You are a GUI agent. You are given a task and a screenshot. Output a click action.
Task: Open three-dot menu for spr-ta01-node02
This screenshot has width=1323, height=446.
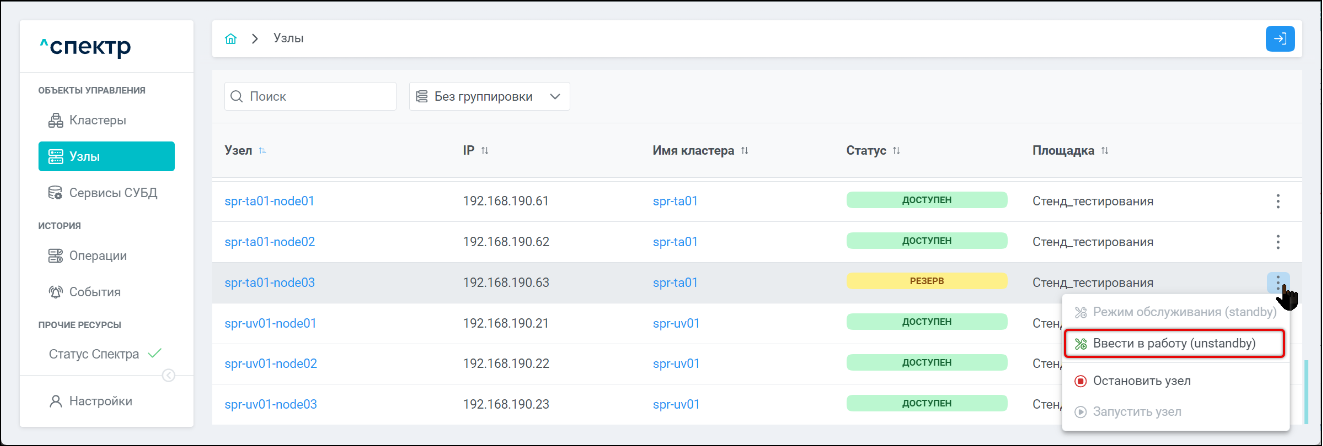pyautogui.click(x=1277, y=242)
